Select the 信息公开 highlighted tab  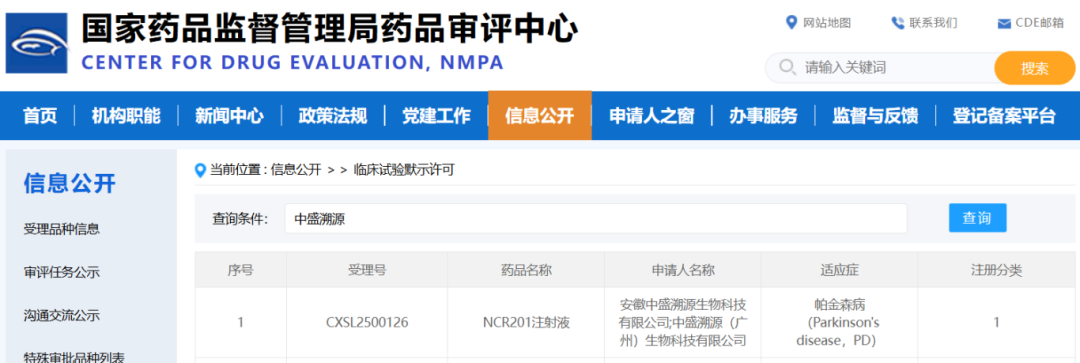540,116
